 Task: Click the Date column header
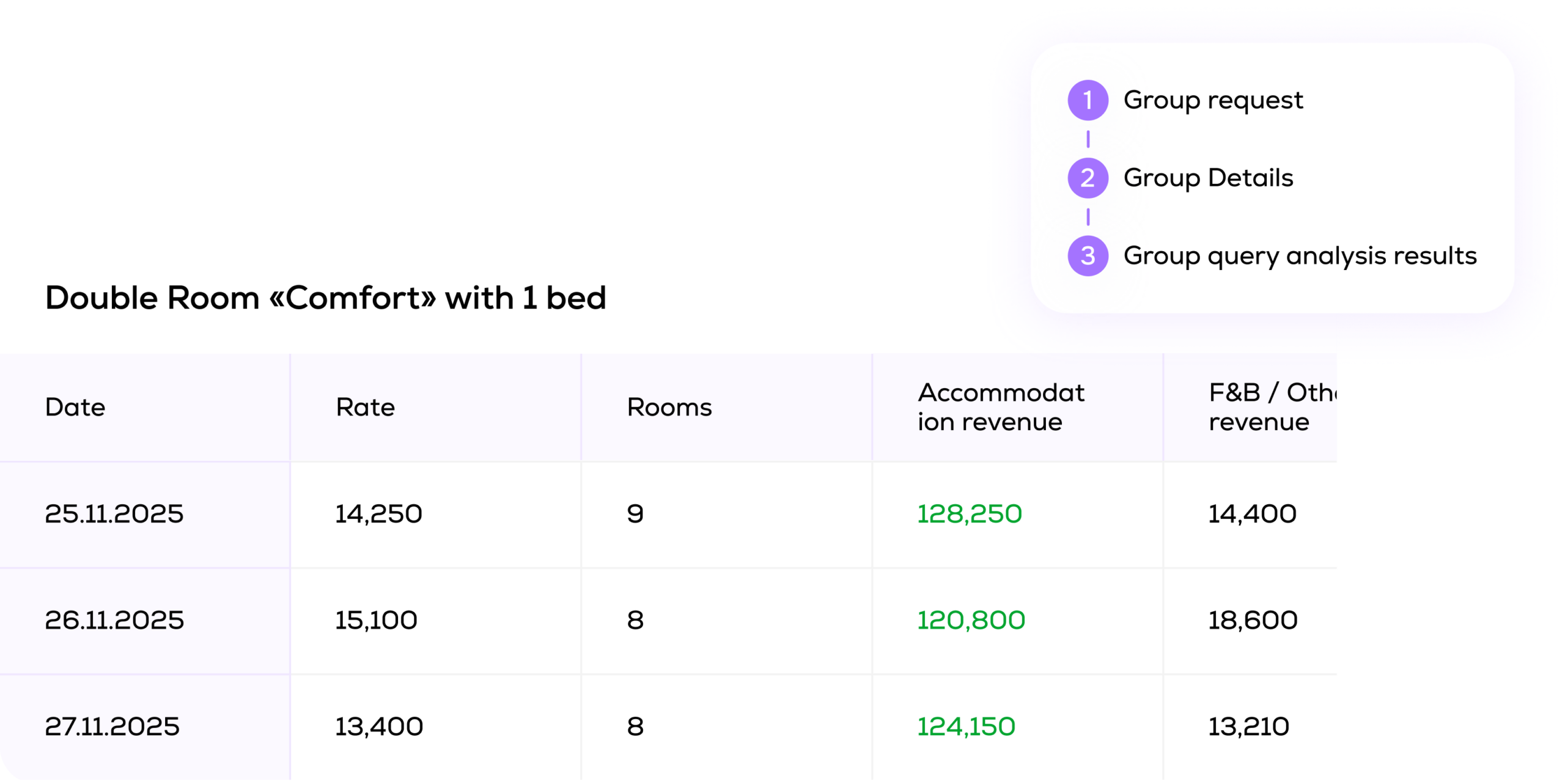pyautogui.click(x=75, y=407)
